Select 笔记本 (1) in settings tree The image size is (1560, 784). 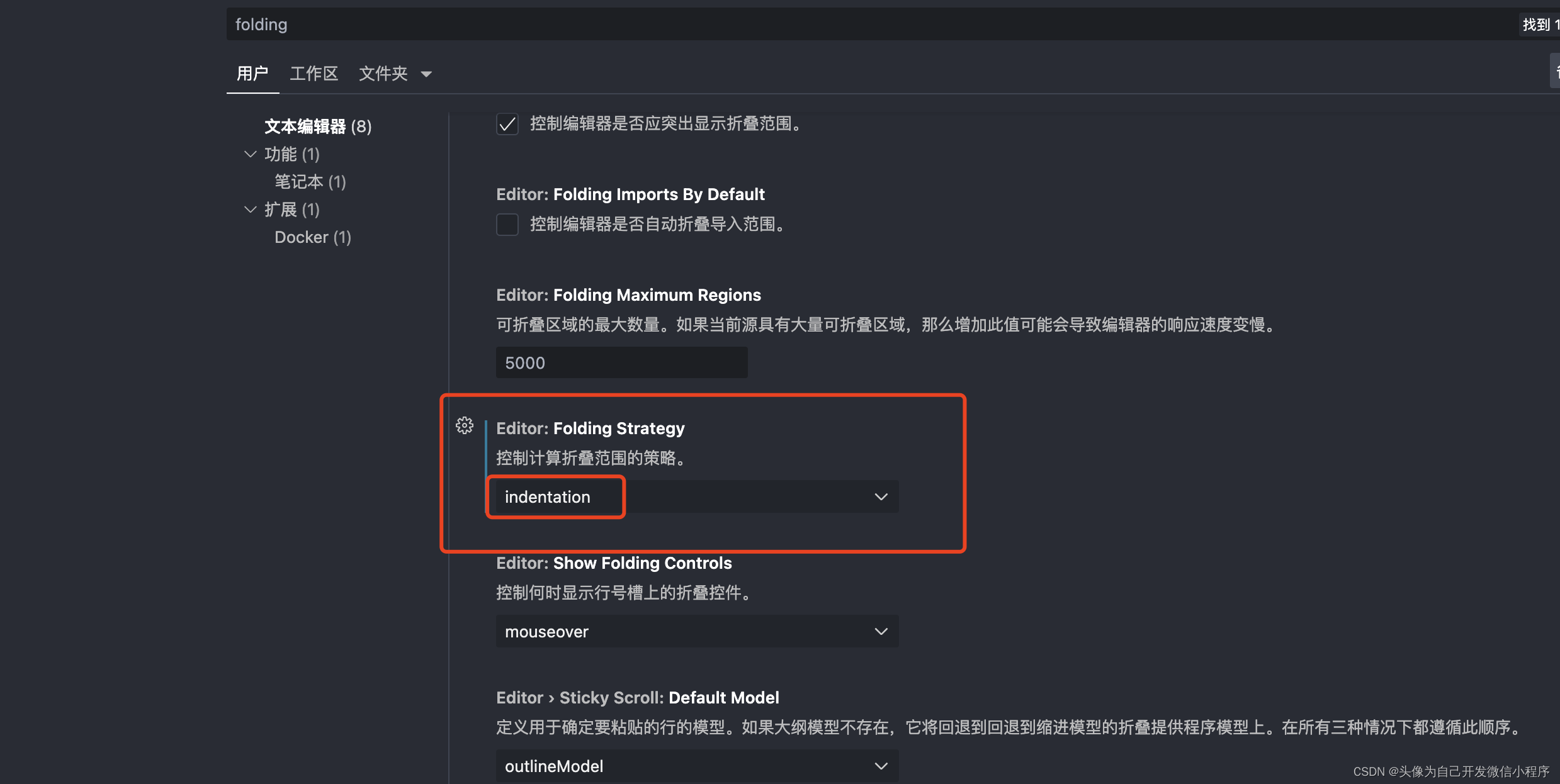coord(310,182)
